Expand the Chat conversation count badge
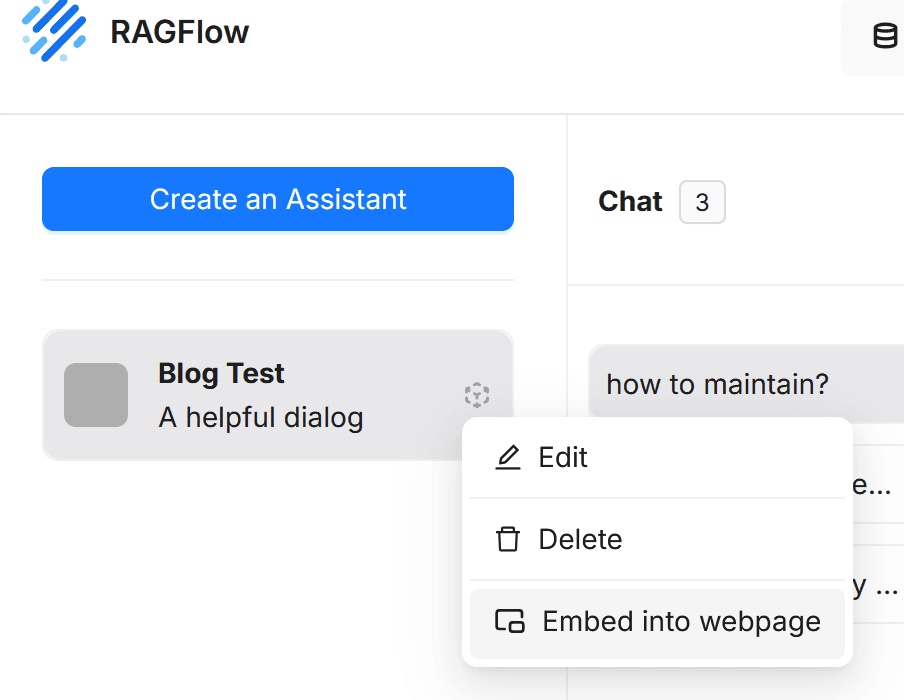The image size is (904, 700). coord(702,202)
